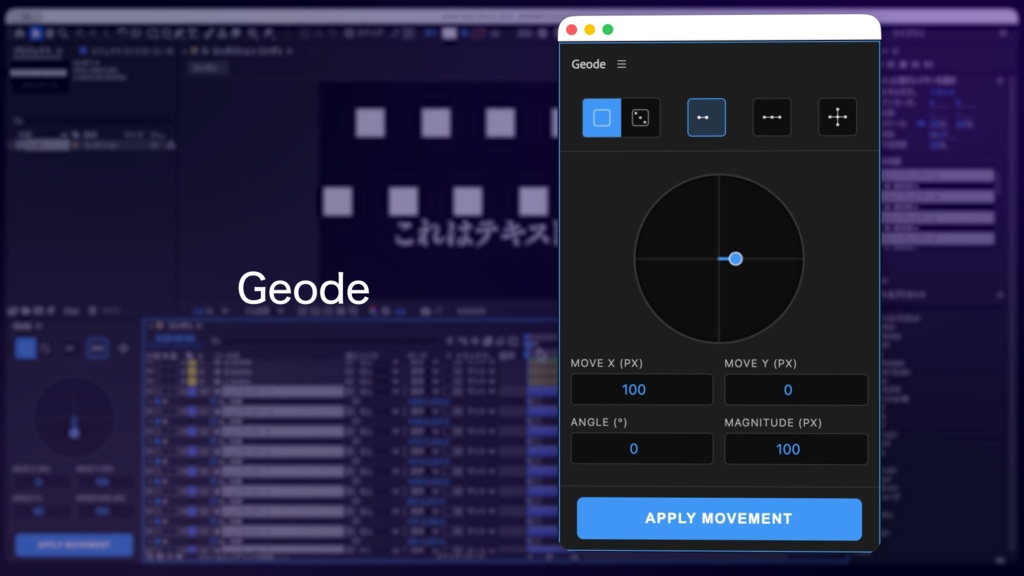Choose the four-way cross movement icon

[x=837, y=118]
